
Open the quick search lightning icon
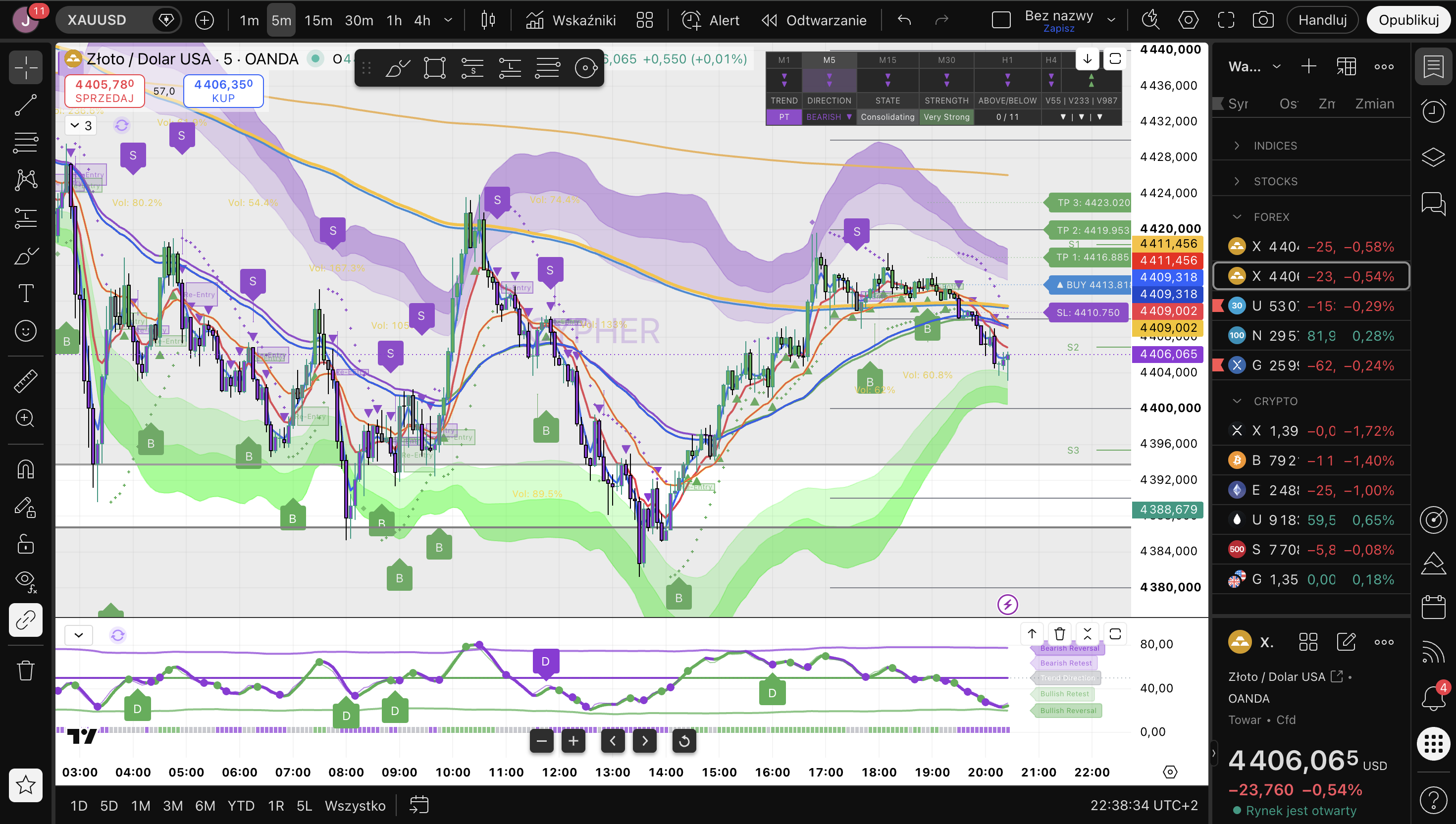coord(1150,20)
